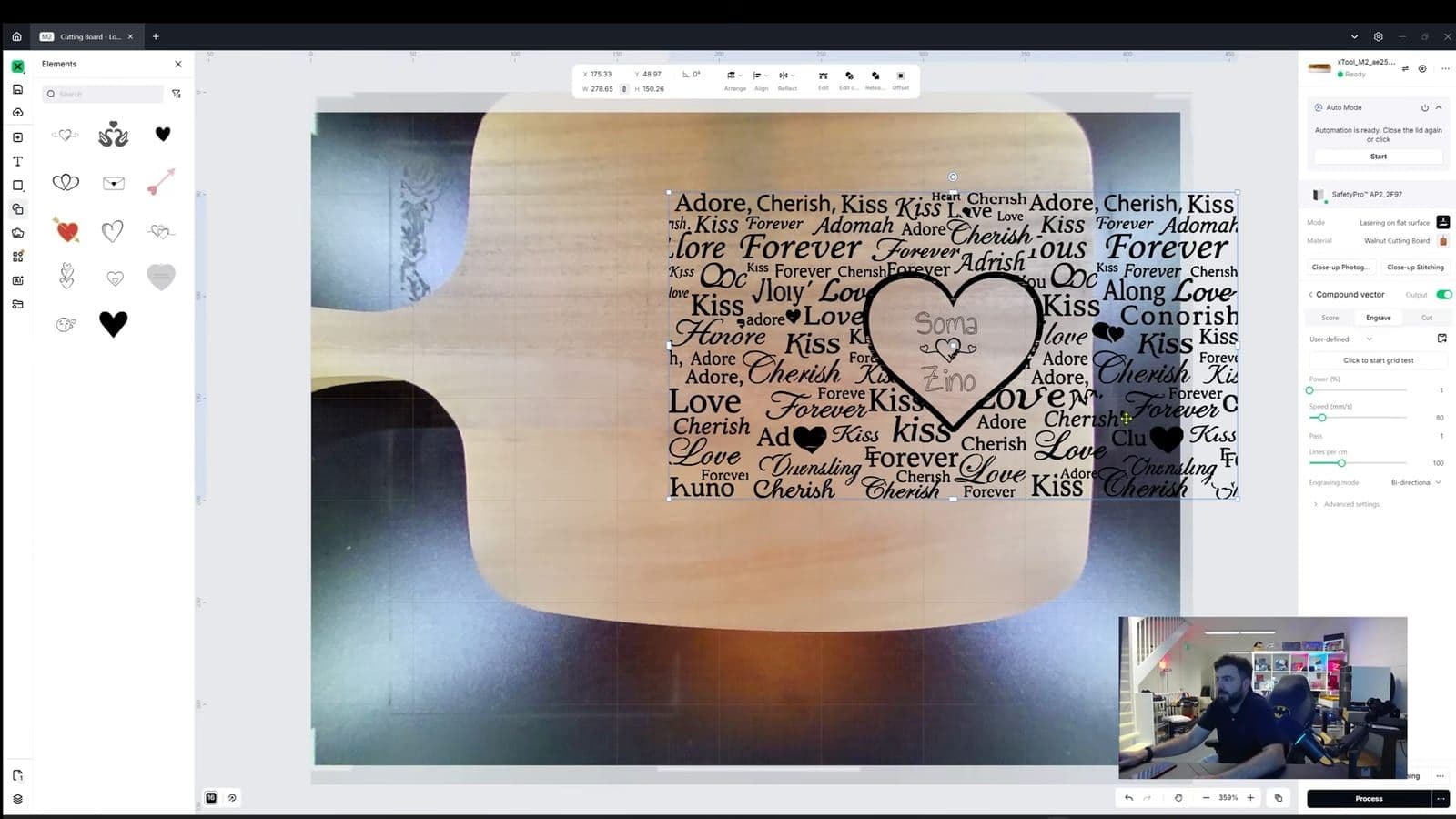Insert the small solid black heart element
Viewport: 1456px width, 819px height.
click(x=163, y=135)
